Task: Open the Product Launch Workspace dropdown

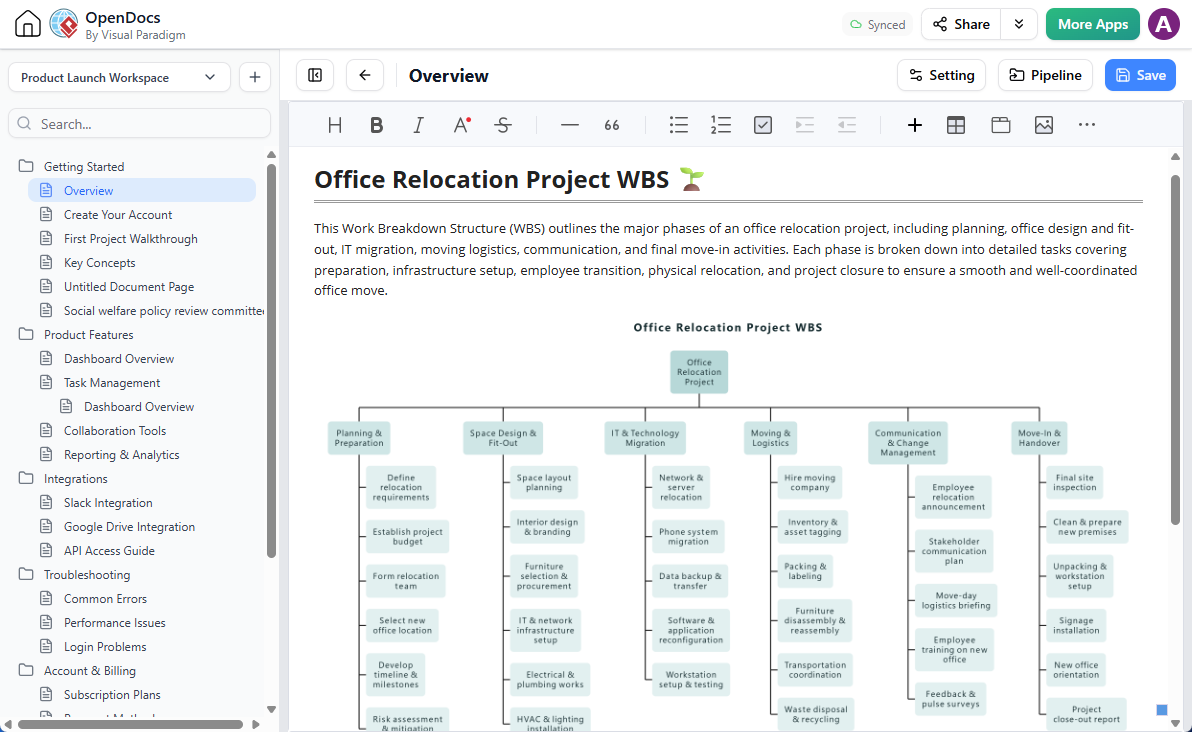Action: [119, 78]
